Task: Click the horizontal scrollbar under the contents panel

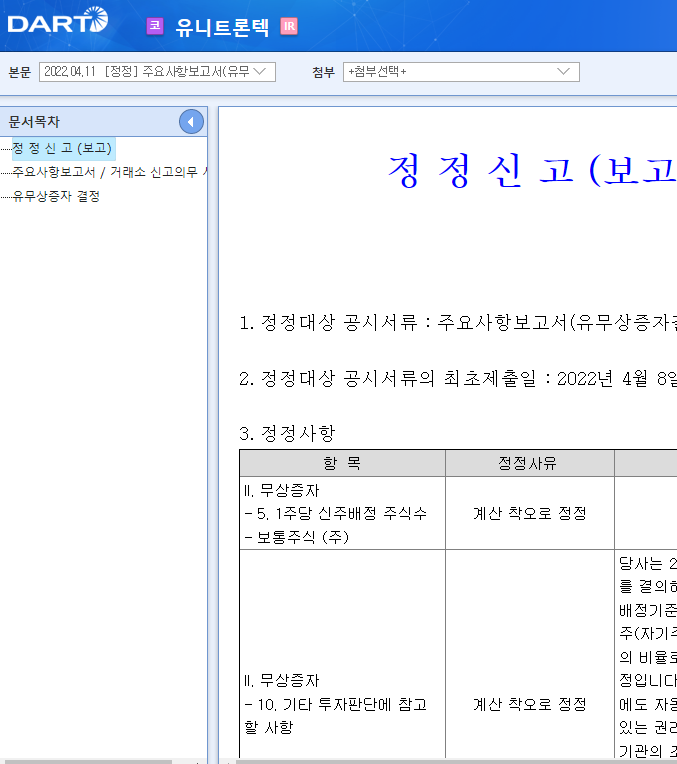Action: pyautogui.click(x=86, y=761)
